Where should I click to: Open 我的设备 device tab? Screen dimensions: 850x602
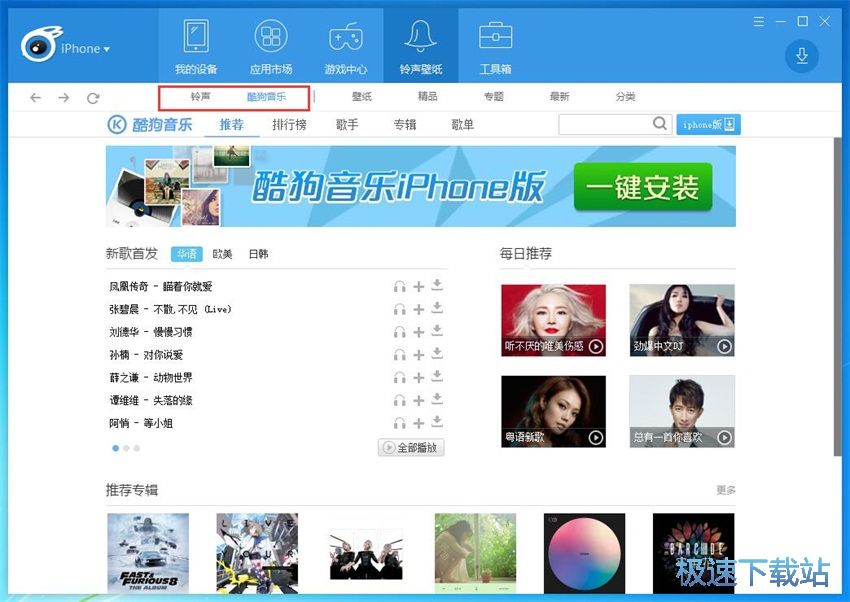click(196, 46)
